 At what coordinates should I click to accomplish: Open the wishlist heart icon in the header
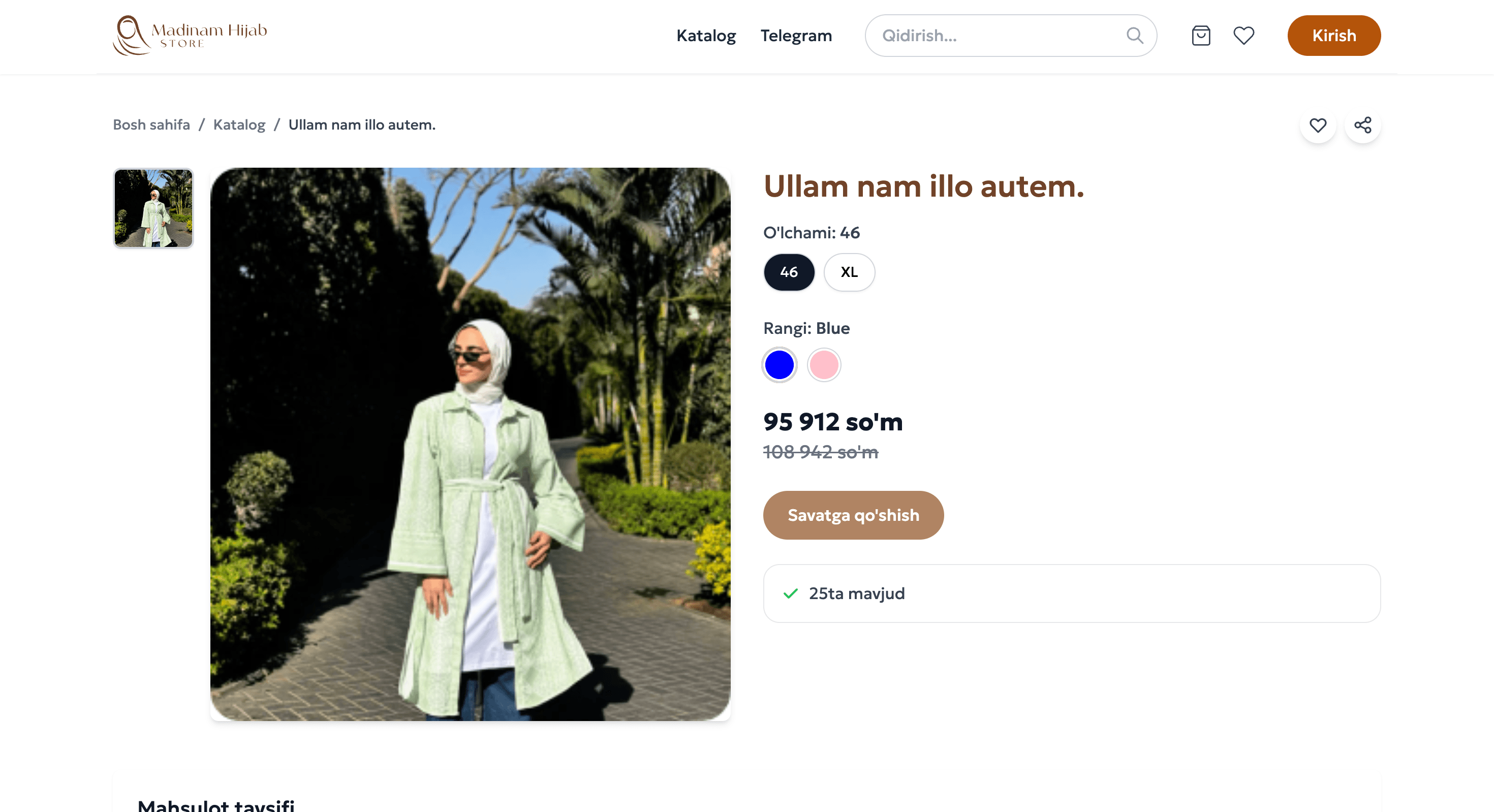1244,36
